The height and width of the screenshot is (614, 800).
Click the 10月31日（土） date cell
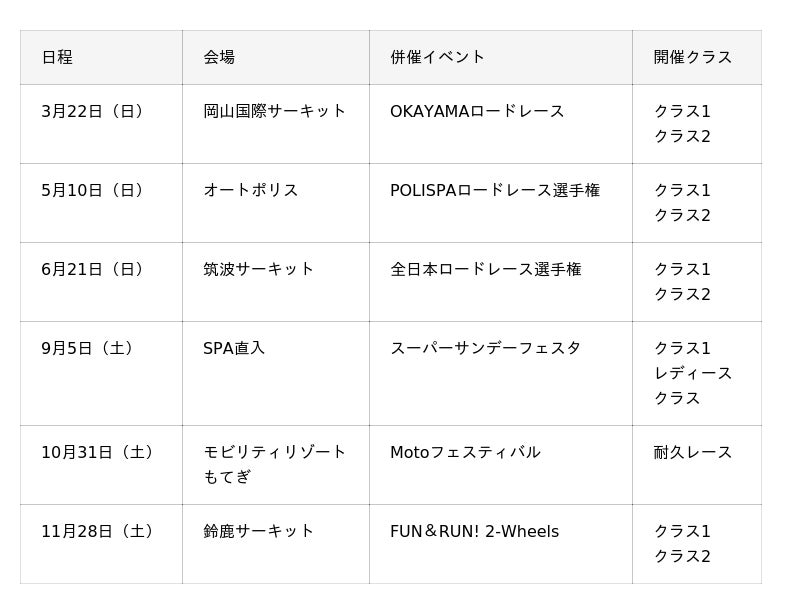(x=100, y=452)
